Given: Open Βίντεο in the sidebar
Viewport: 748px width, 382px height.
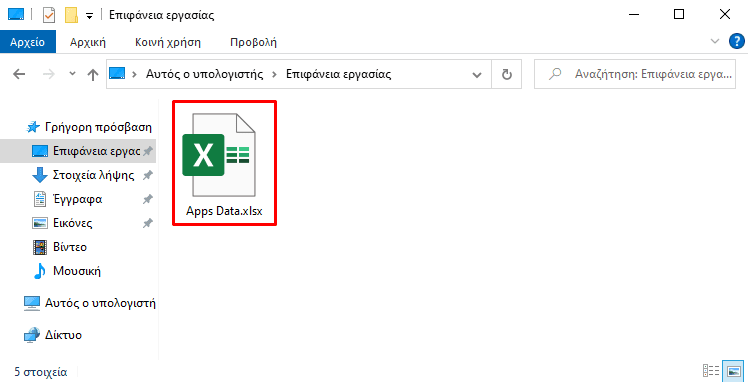Looking at the screenshot, I should [x=60, y=247].
